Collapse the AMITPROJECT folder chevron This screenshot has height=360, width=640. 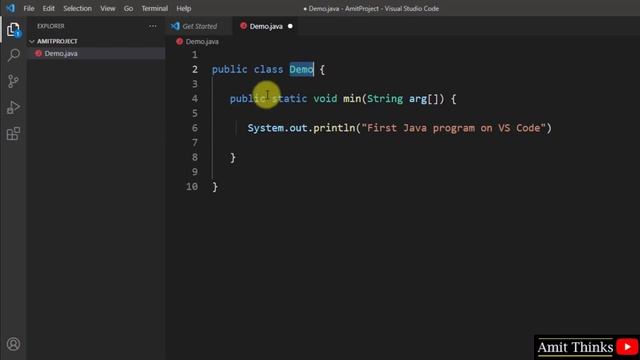coord(32,41)
